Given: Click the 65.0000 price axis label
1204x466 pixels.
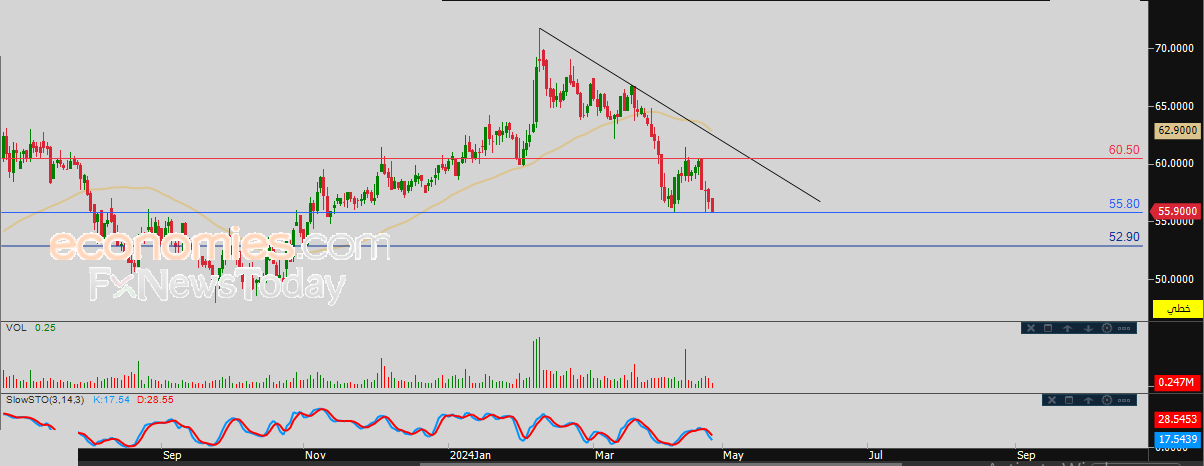Looking at the screenshot, I should click(x=1176, y=105).
